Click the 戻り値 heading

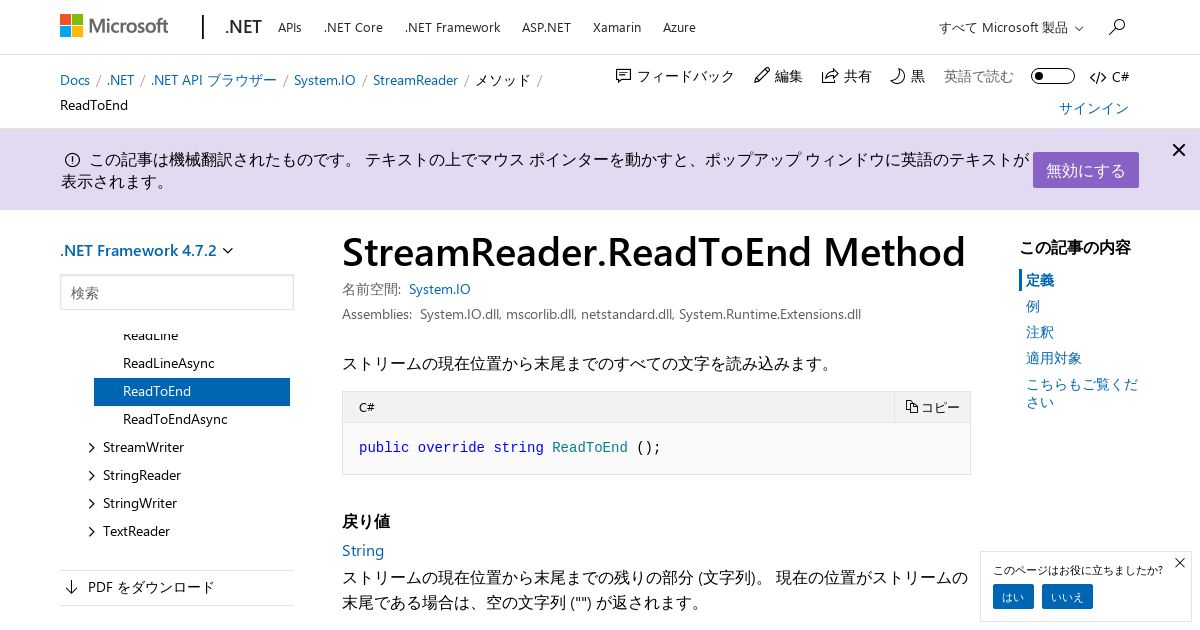coord(366,521)
